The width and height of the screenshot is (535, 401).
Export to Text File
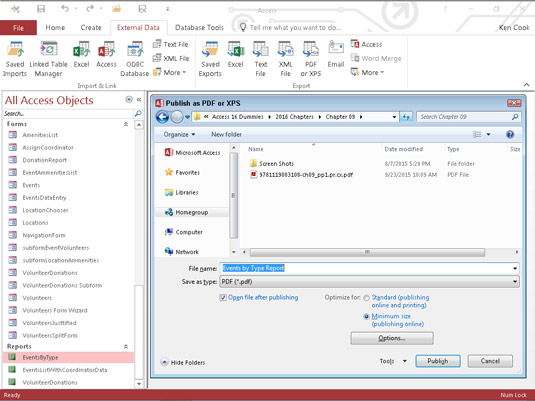click(x=260, y=59)
